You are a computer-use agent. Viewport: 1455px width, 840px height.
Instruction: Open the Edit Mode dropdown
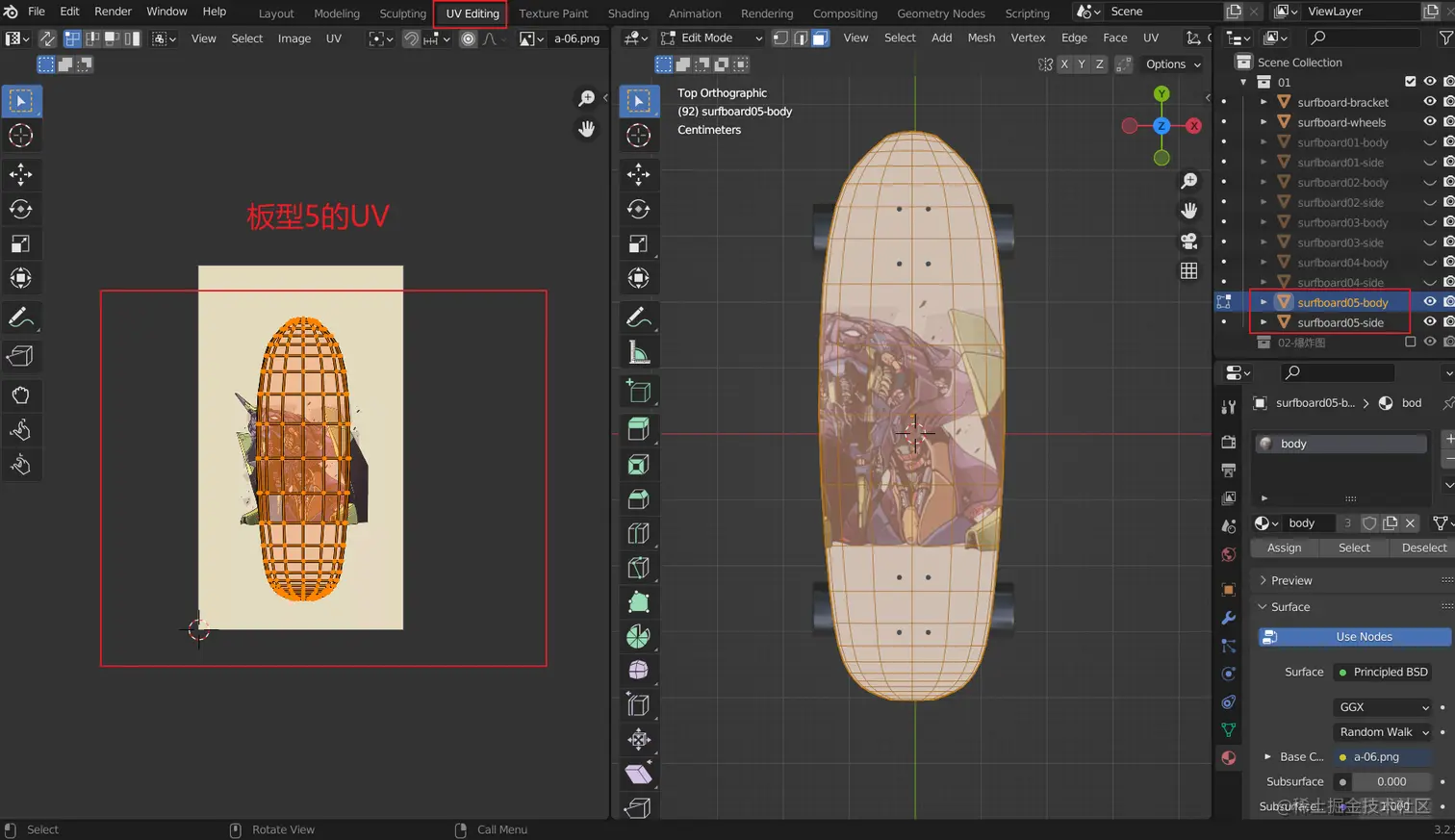point(711,38)
